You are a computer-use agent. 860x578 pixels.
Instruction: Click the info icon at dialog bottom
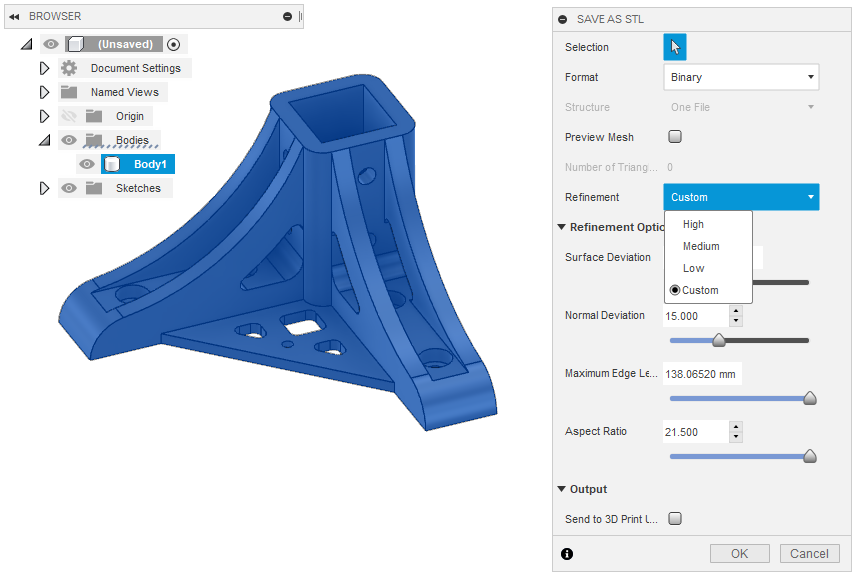[567, 553]
